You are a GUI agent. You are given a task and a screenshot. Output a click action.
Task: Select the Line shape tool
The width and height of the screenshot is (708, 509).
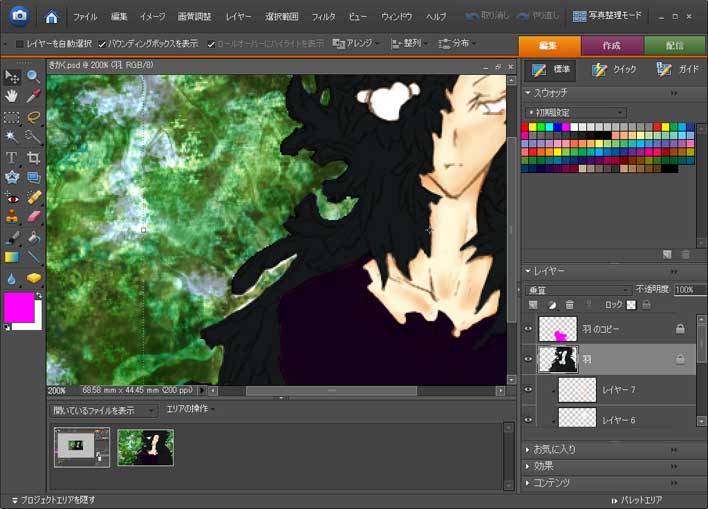point(33,257)
